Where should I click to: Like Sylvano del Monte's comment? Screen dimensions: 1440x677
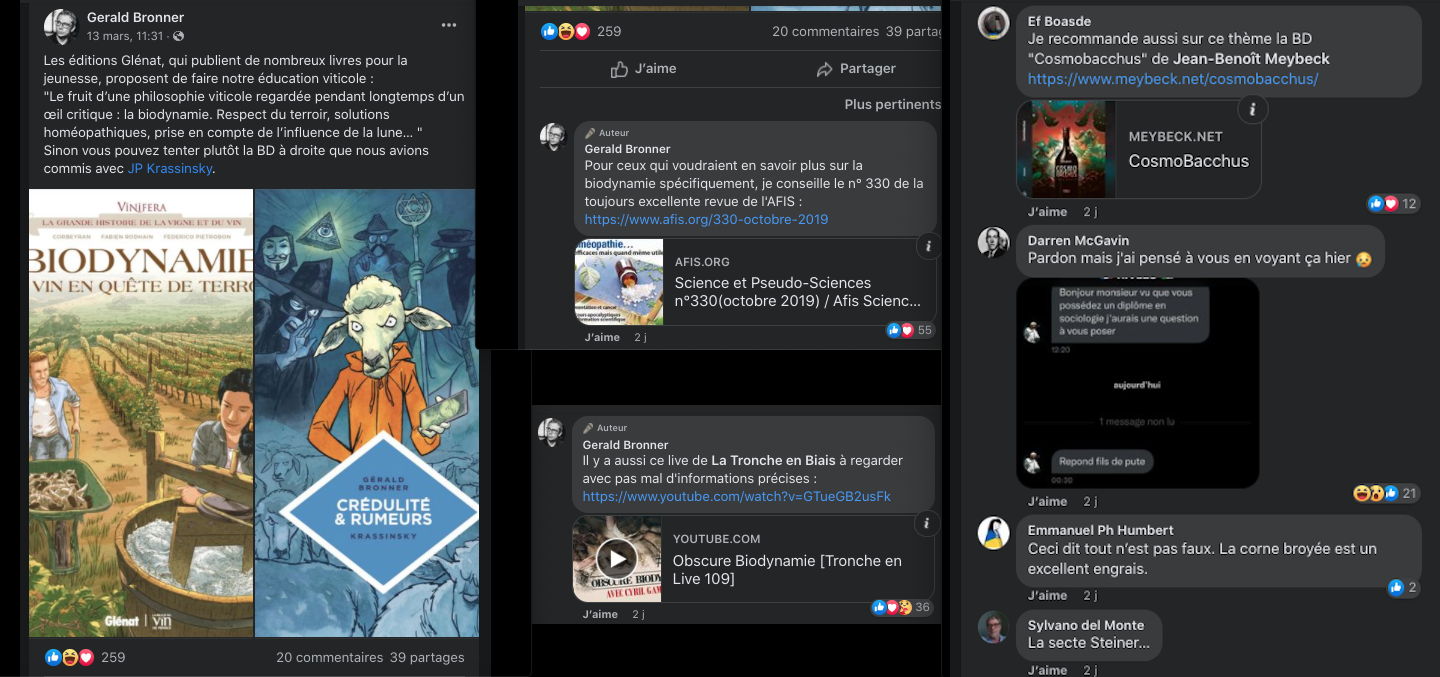point(1047,670)
